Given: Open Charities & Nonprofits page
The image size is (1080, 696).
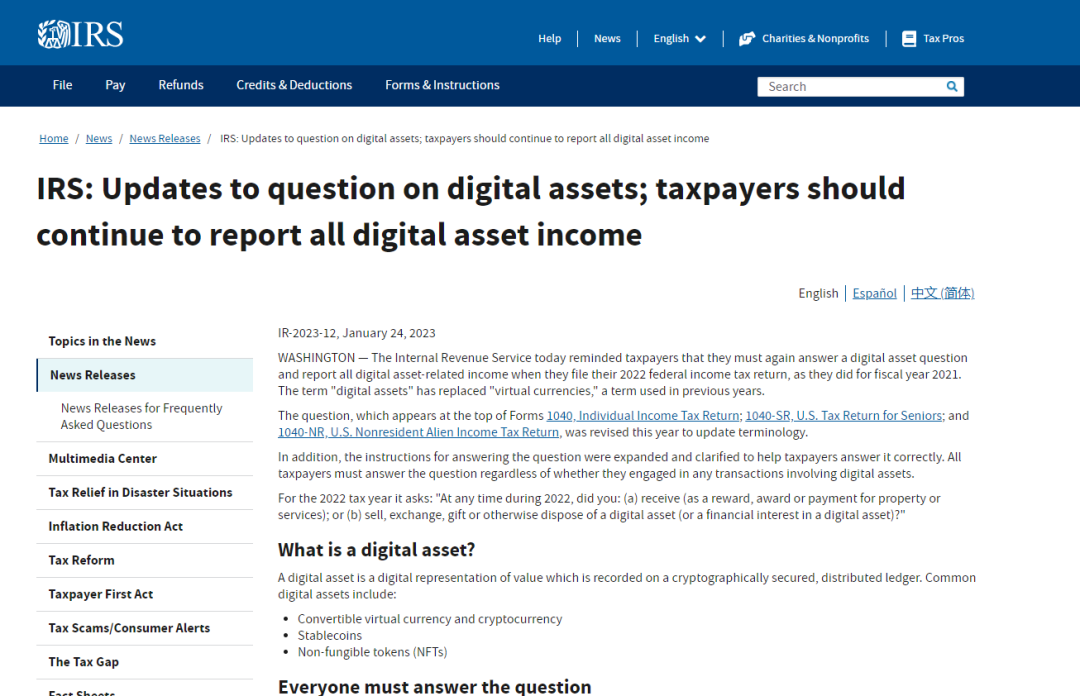Looking at the screenshot, I should (815, 39).
